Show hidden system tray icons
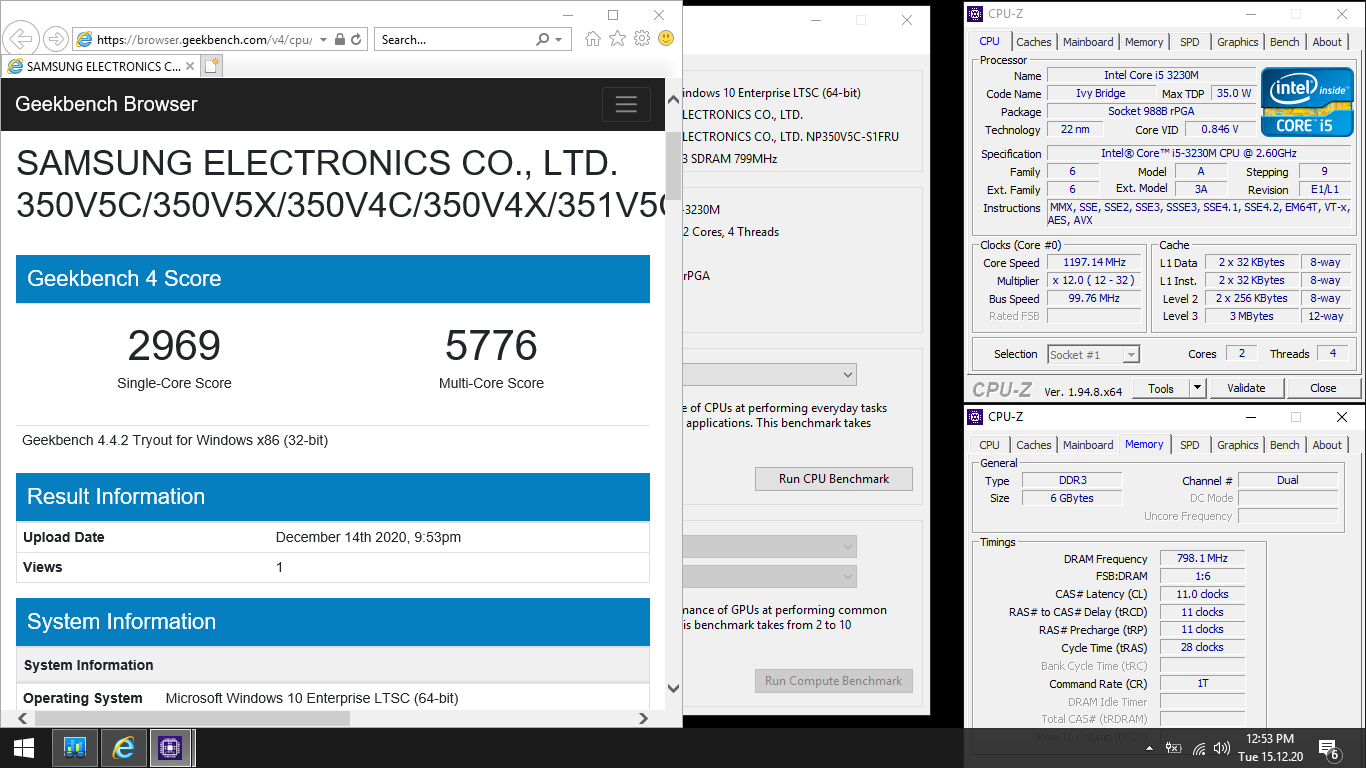Image resolution: width=1366 pixels, height=768 pixels. click(1148, 748)
